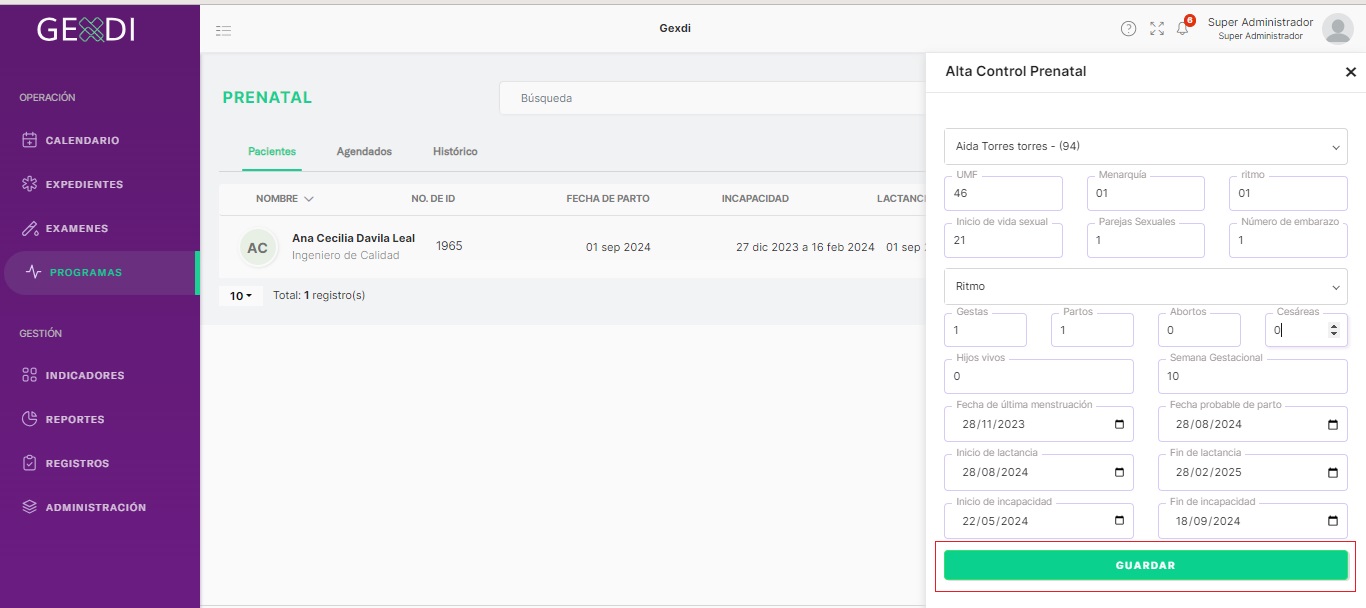Click the Semana Gestacional field
Screen dimensions: 1366x608
click(1252, 376)
